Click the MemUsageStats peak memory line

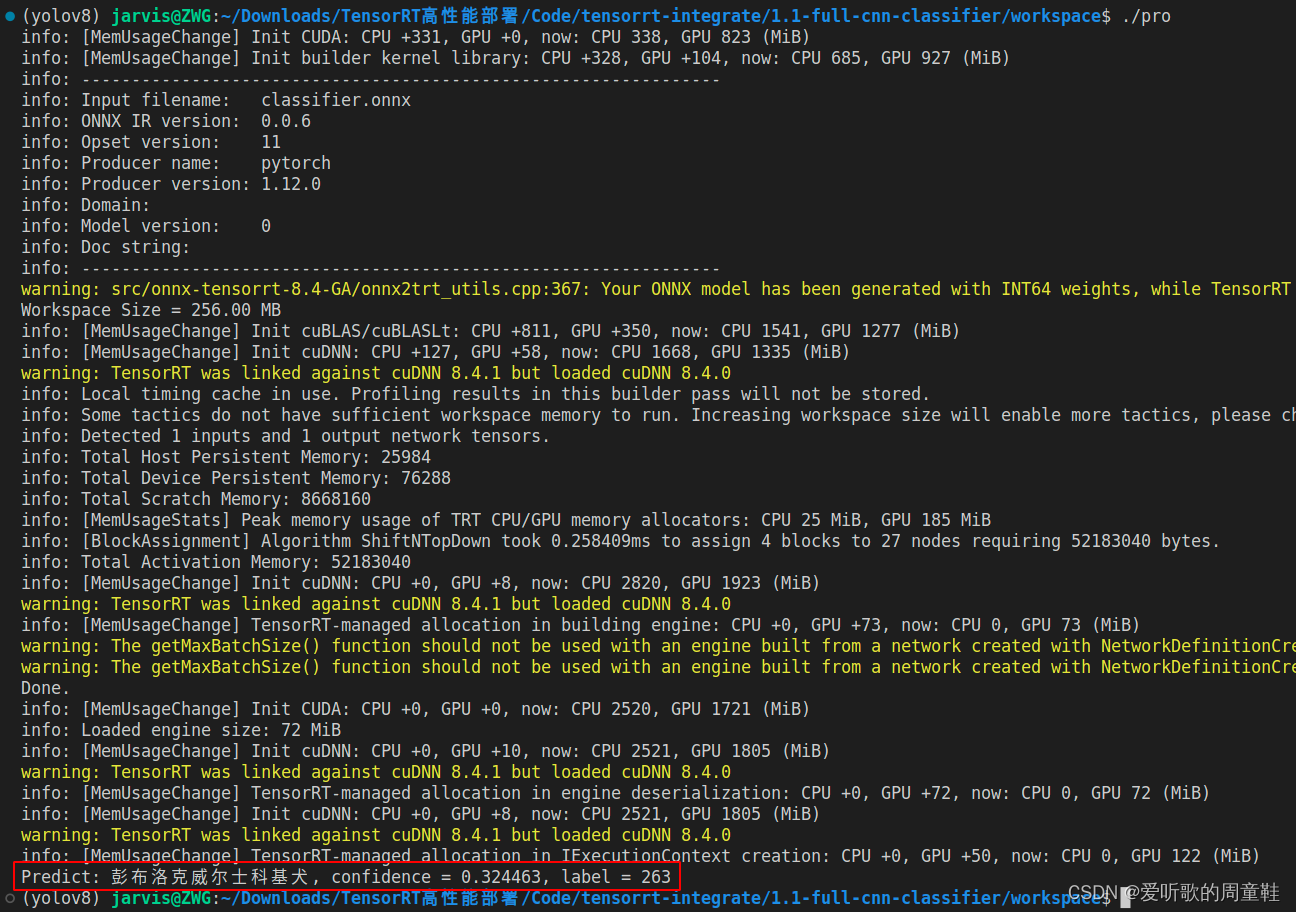point(506,520)
